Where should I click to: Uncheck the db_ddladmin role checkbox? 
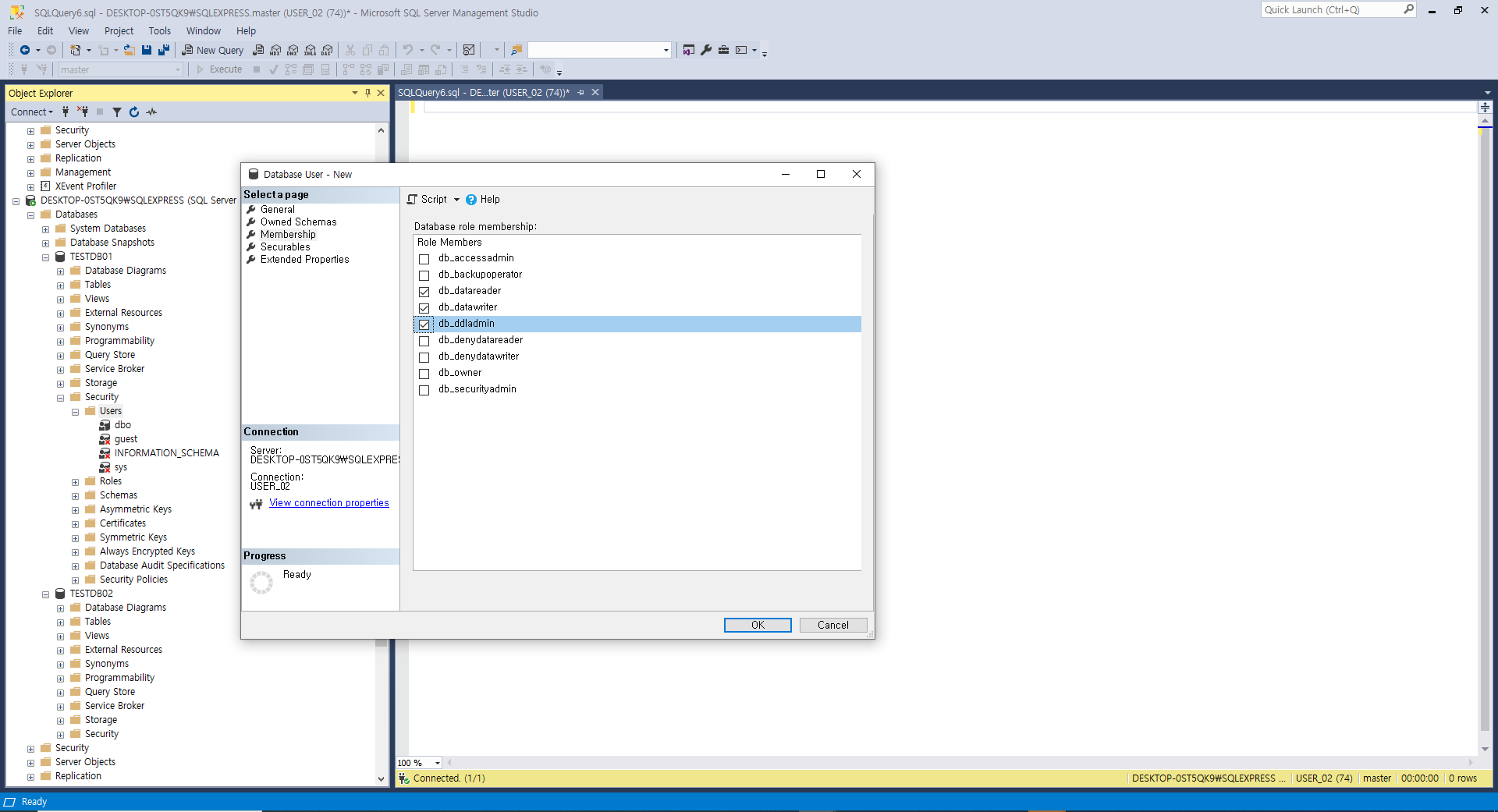424,324
